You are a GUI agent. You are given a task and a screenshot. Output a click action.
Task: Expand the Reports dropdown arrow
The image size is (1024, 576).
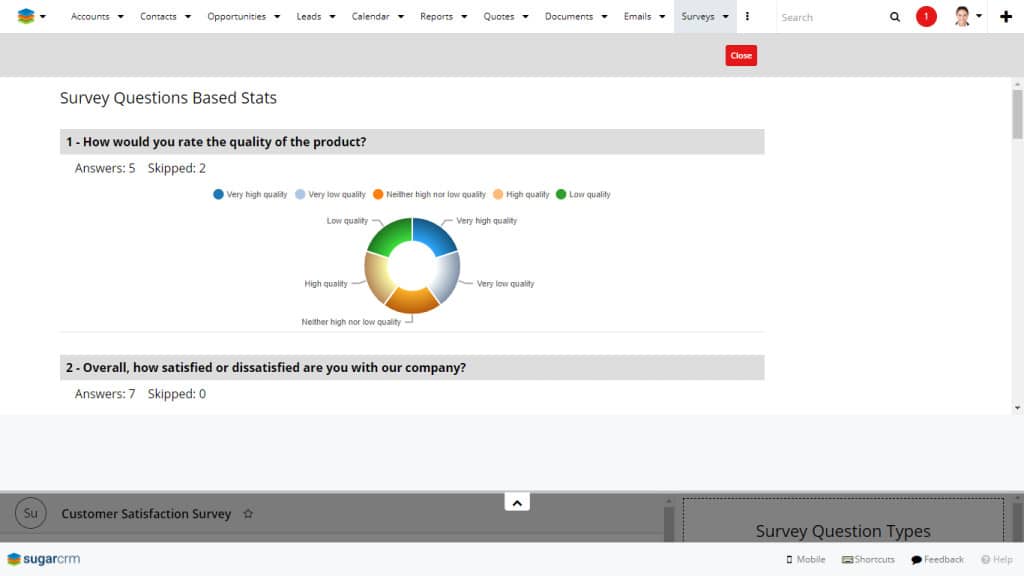pos(464,16)
